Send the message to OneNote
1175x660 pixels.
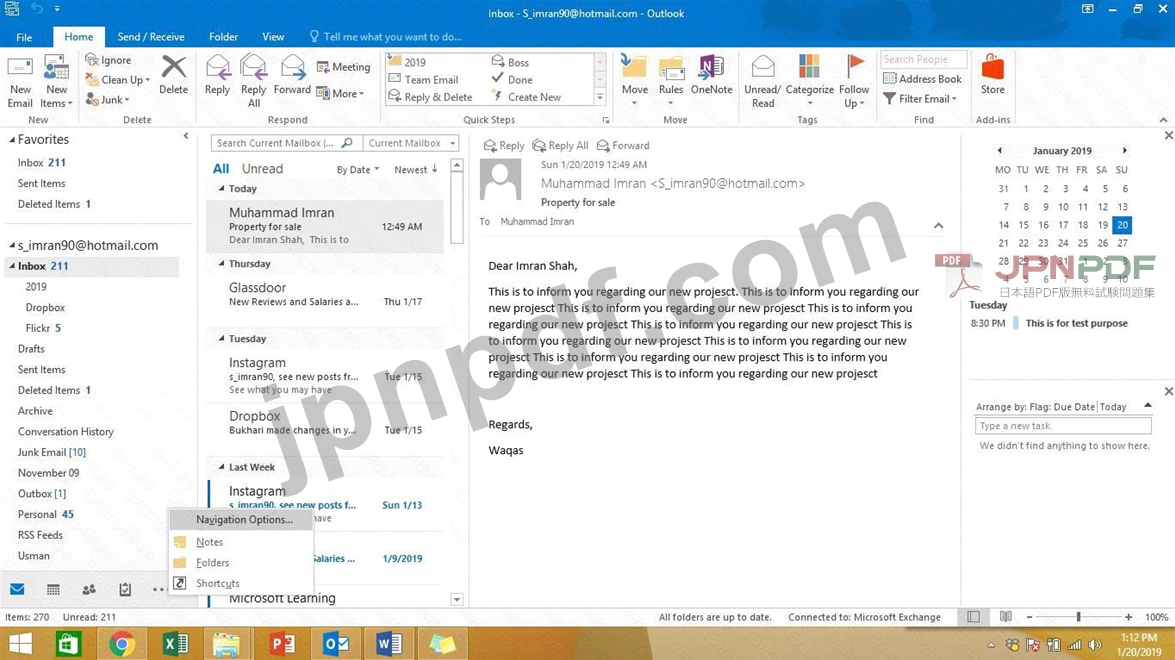click(711, 75)
